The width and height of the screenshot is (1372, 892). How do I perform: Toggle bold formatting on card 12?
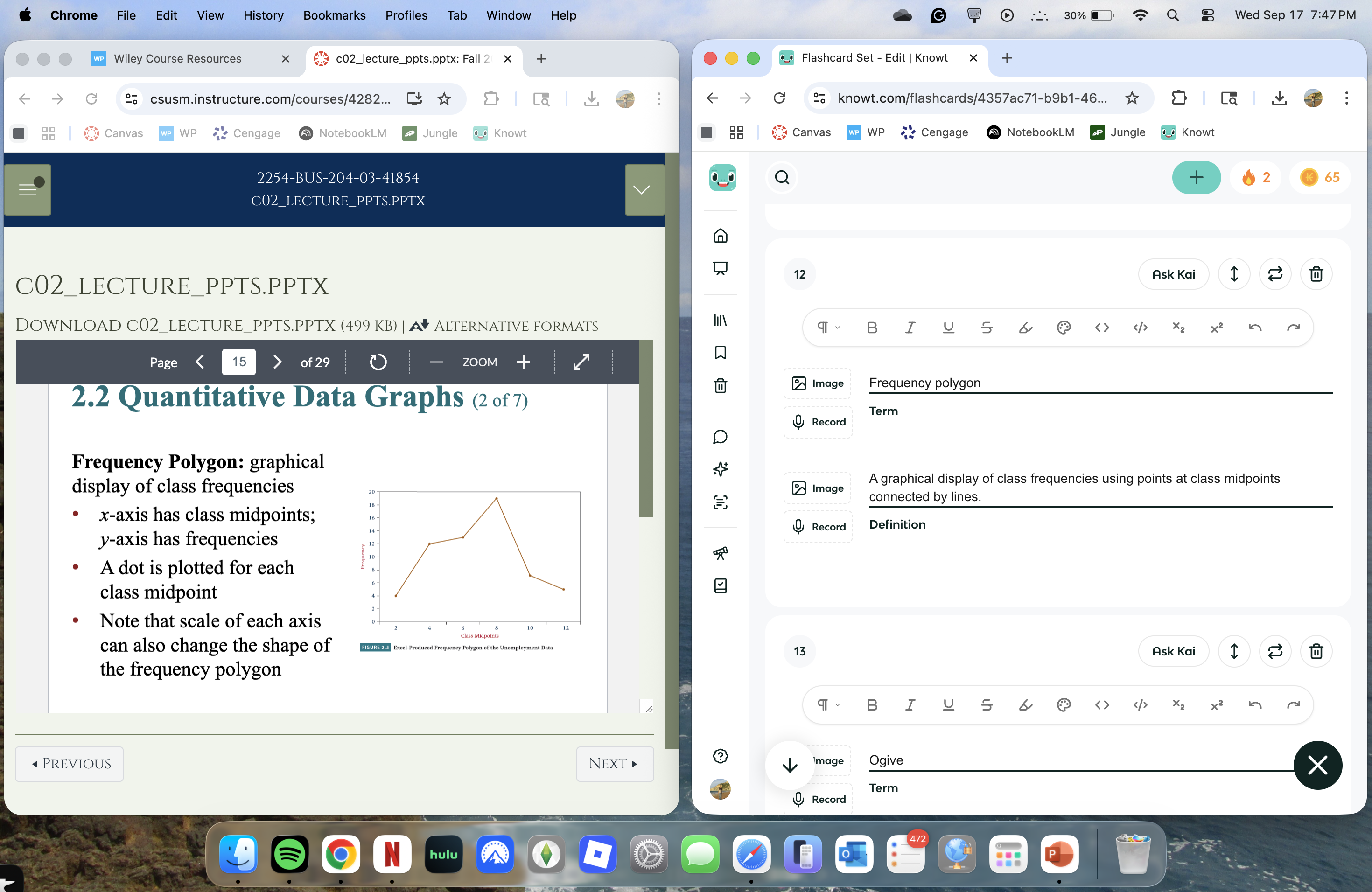click(872, 328)
